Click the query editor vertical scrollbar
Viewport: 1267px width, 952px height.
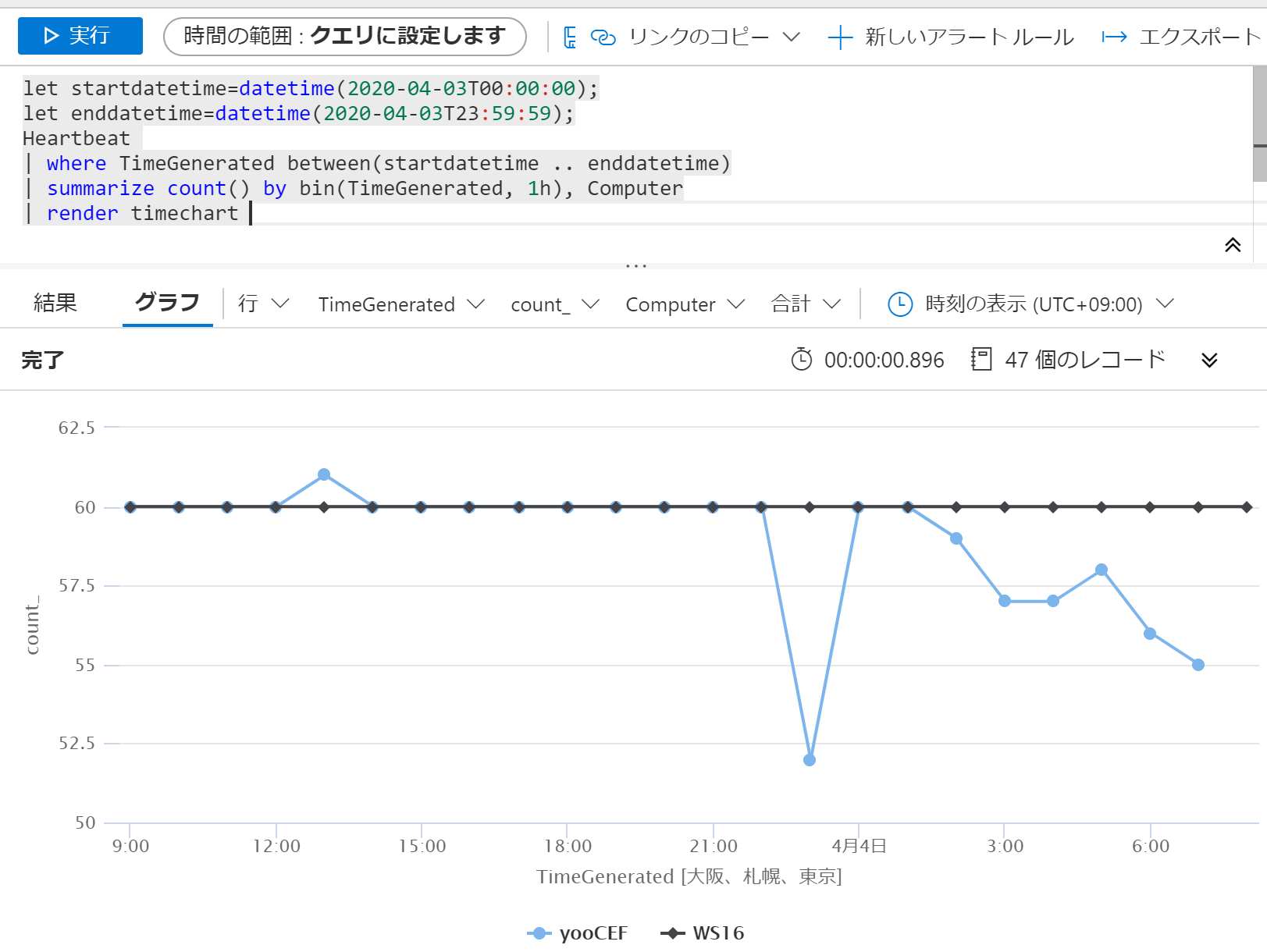point(1259,125)
